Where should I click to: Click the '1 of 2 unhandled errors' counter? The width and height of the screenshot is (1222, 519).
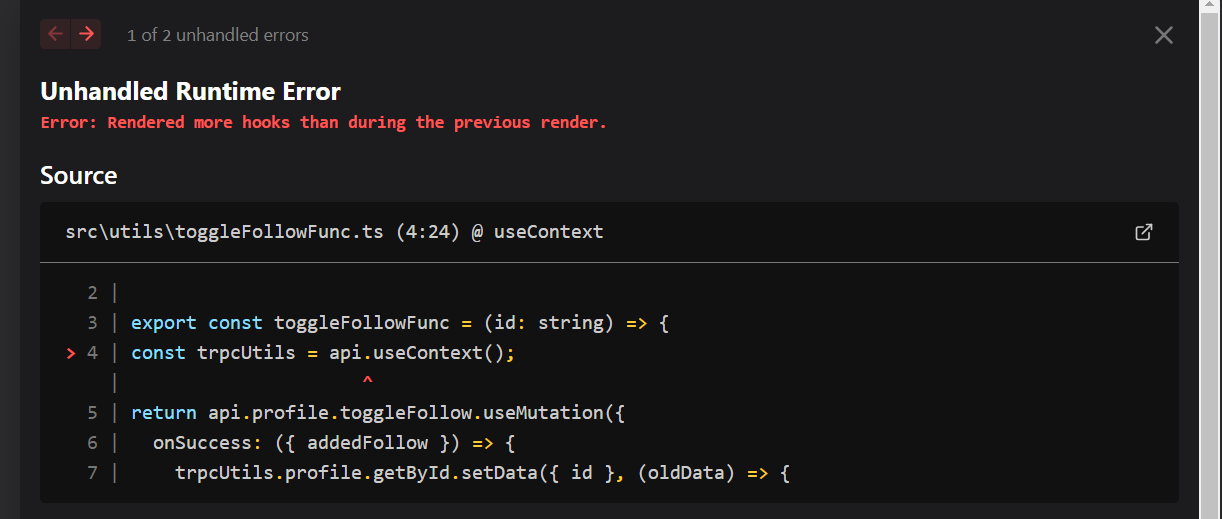pyautogui.click(x=218, y=35)
